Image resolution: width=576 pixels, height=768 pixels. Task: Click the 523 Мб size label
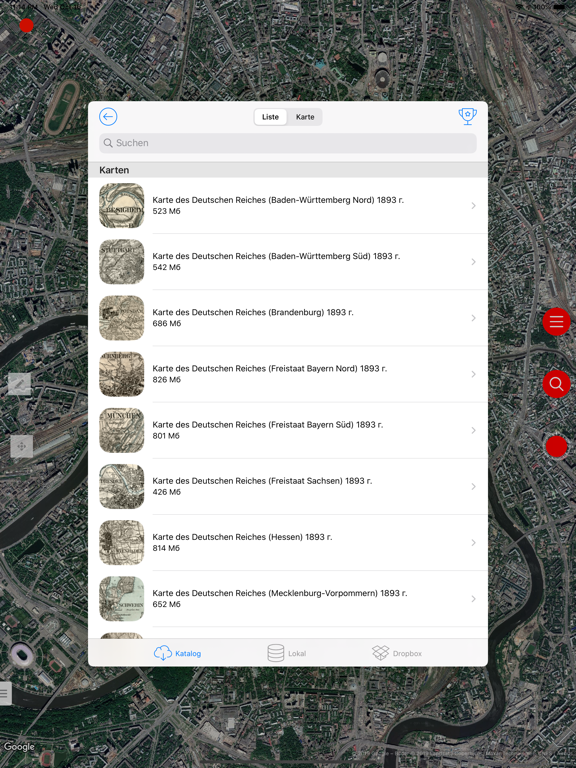[167, 211]
